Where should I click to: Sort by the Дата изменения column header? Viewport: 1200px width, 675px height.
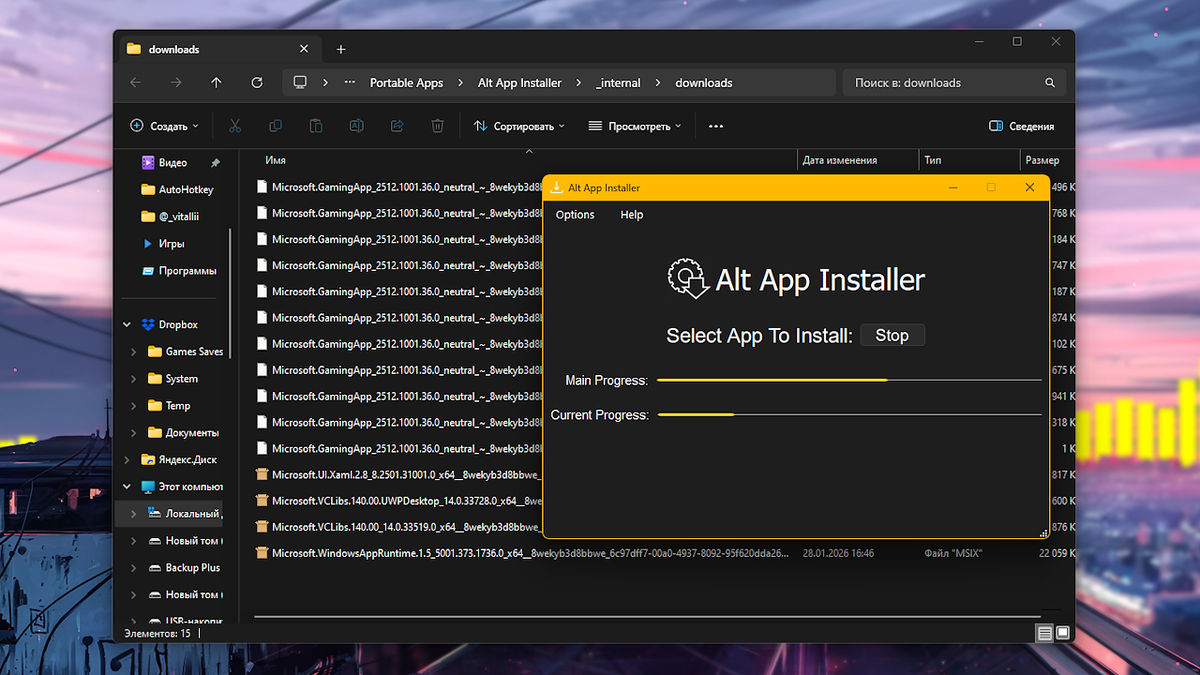(839, 160)
